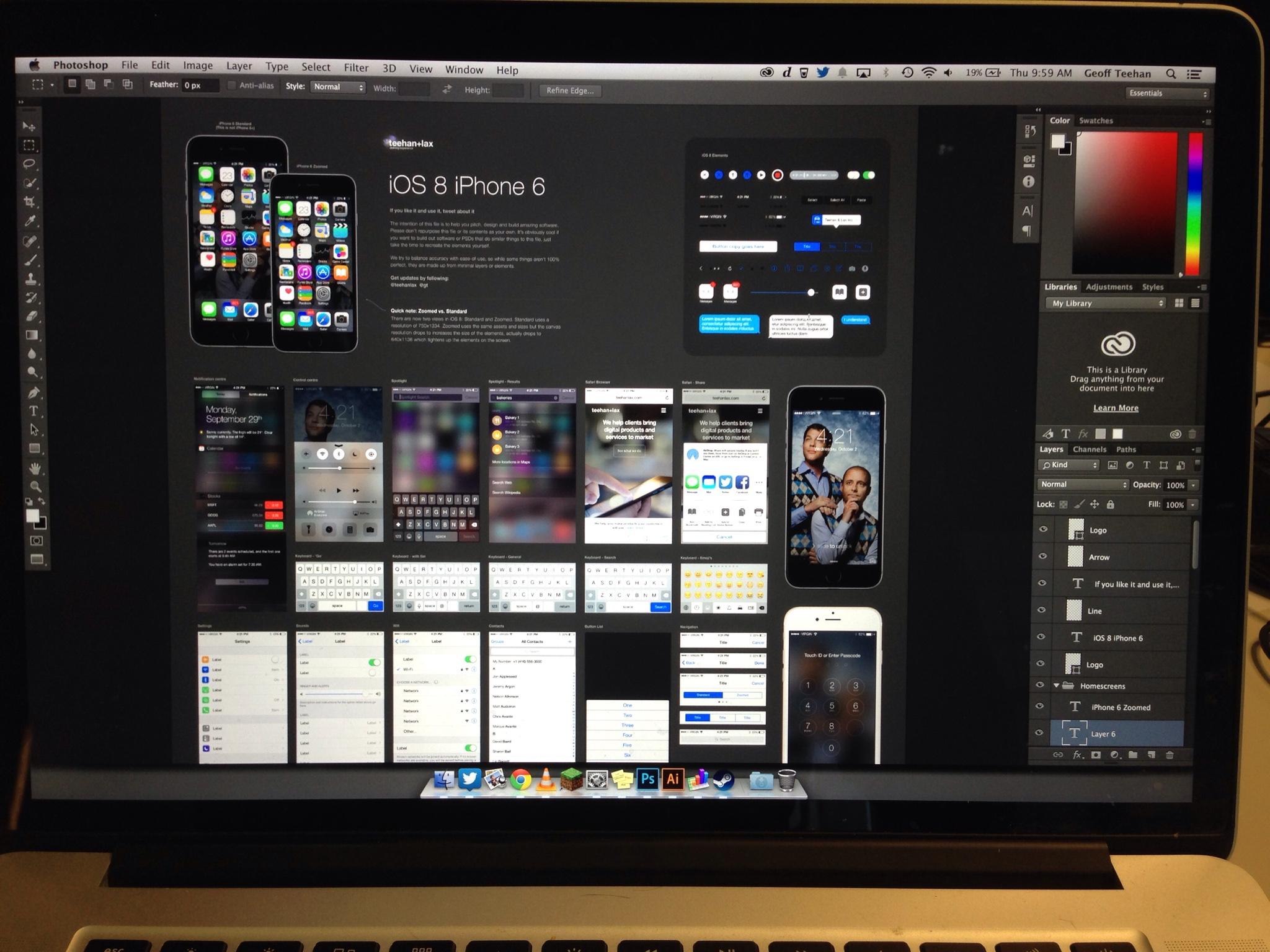Select the Move tool
The image size is (1270, 952).
point(29,126)
